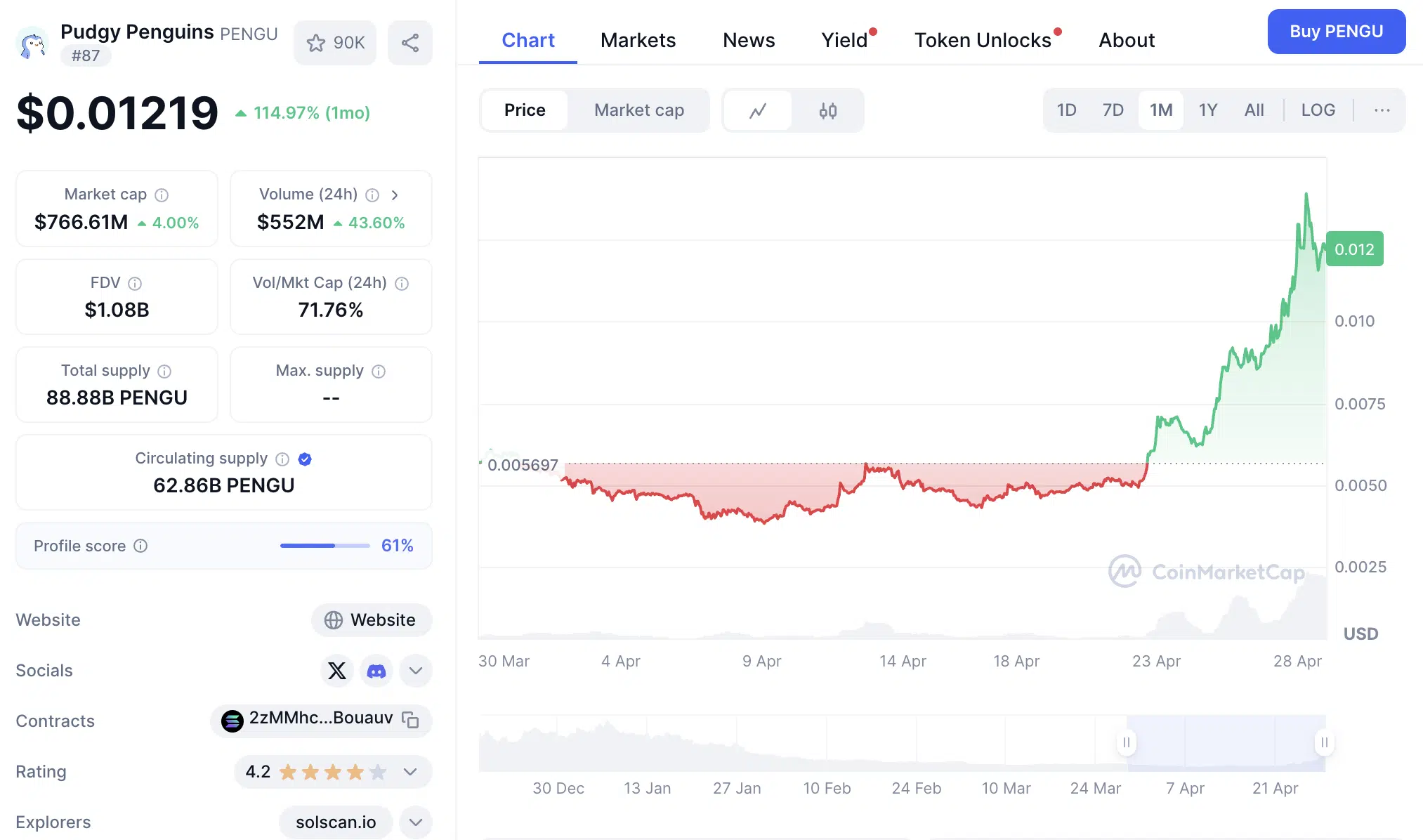
Task: Open the News tab
Action: pos(749,40)
